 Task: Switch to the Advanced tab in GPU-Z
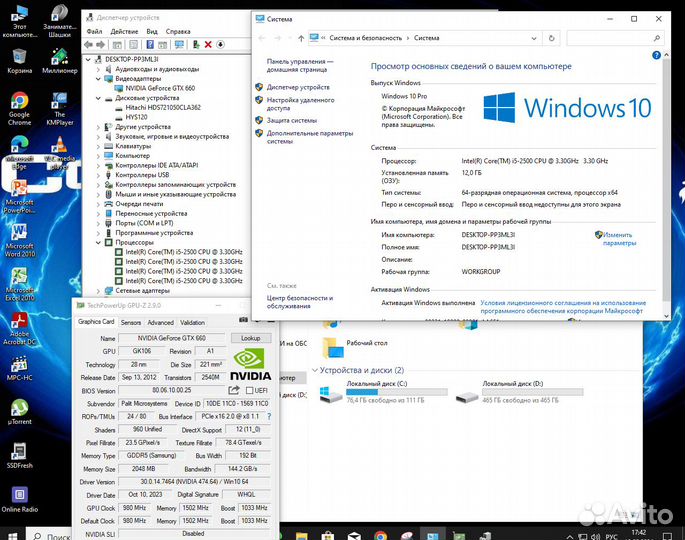click(160, 322)
